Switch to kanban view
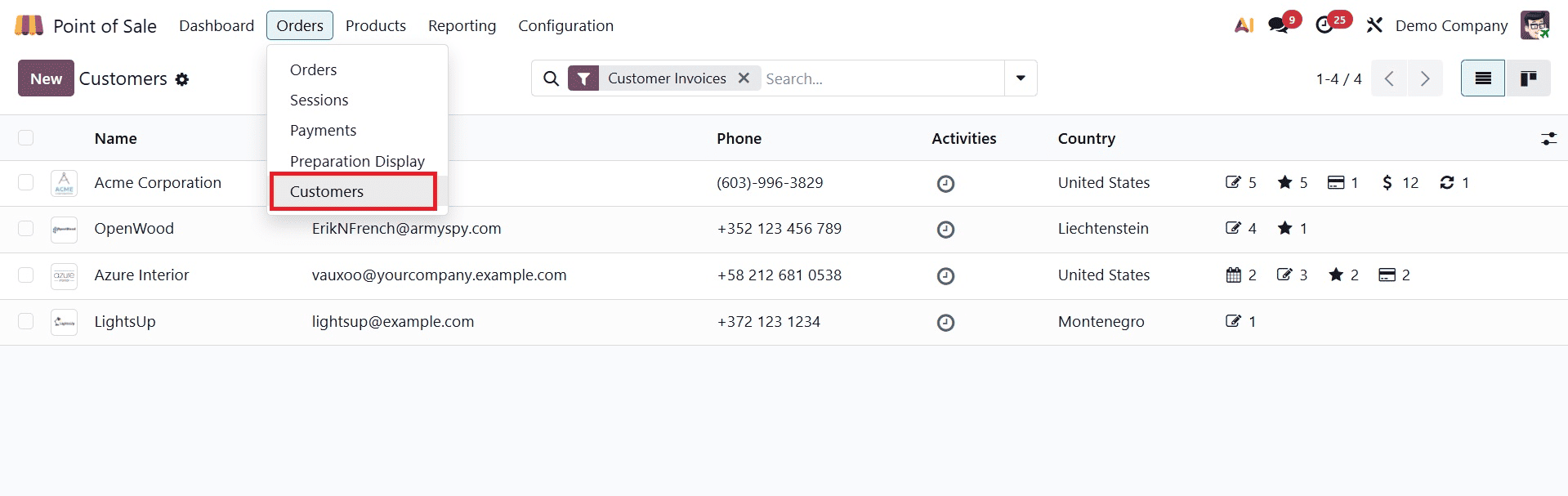 (x=1528, y=78)
